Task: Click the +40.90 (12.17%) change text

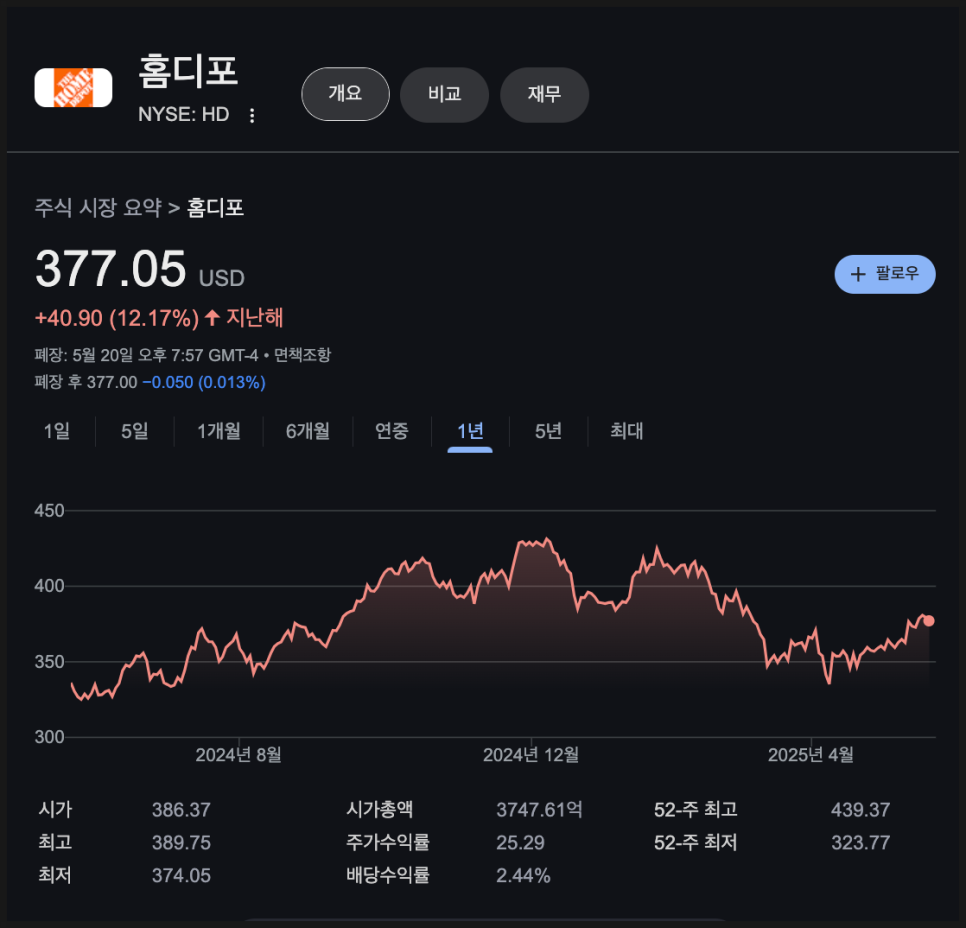Action: (x=117, y=318)
